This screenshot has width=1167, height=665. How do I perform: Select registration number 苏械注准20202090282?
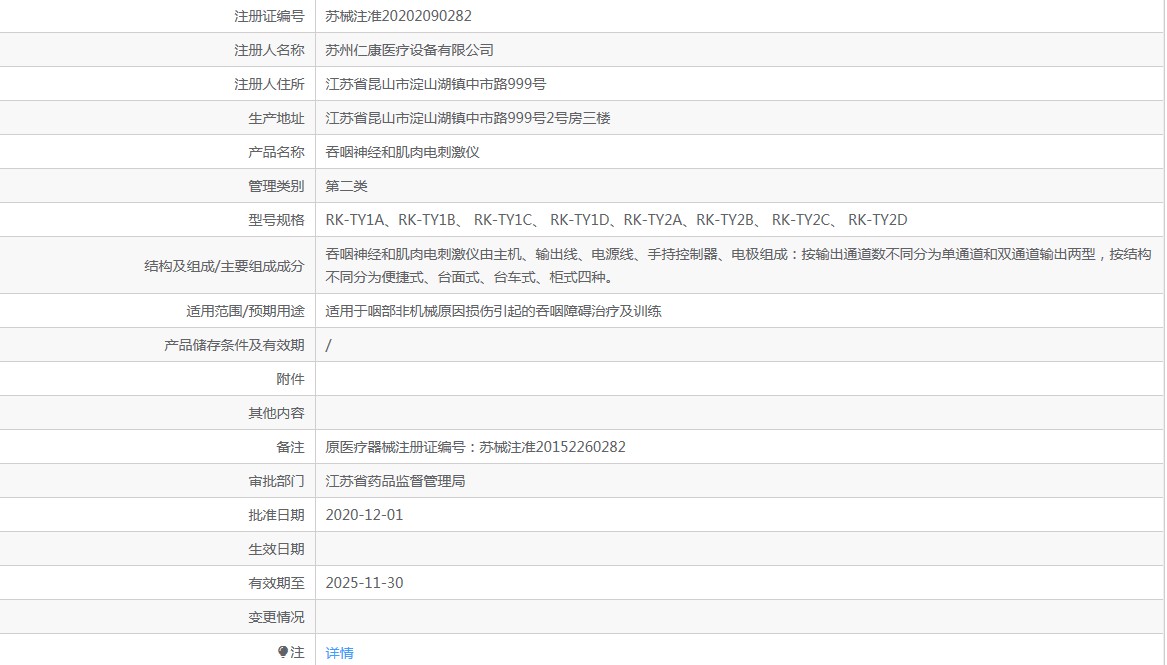[x=398, y=16]
